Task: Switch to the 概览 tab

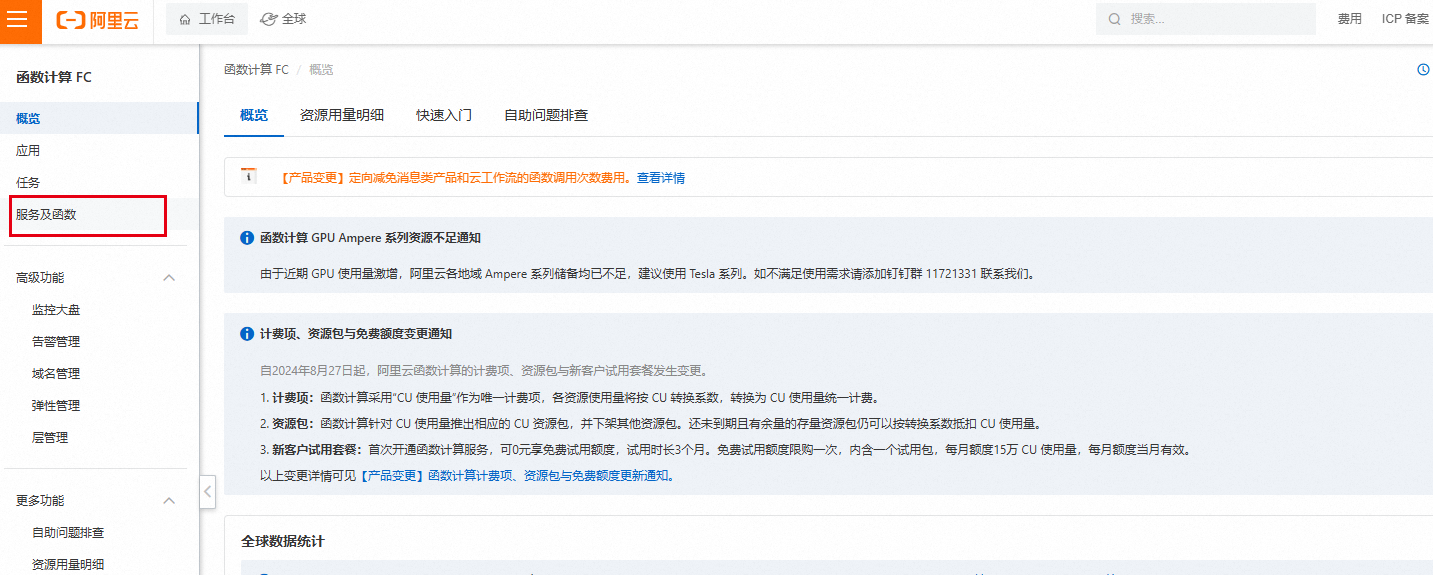Action: [254, 116]
